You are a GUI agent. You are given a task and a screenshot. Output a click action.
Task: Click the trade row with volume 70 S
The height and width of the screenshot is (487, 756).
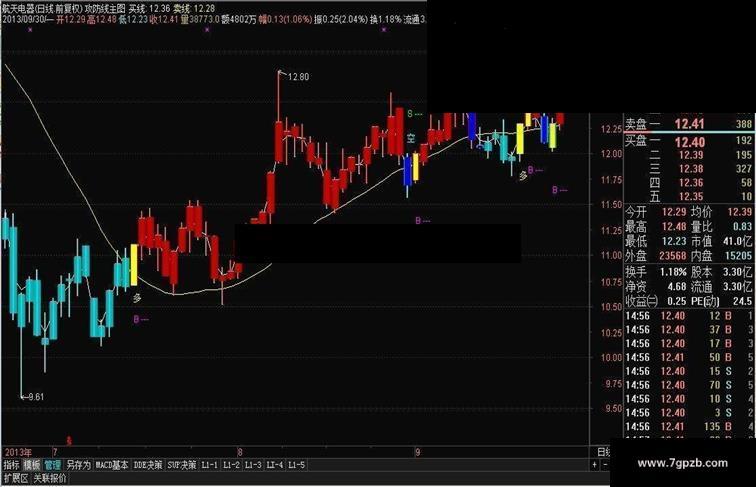688,385
